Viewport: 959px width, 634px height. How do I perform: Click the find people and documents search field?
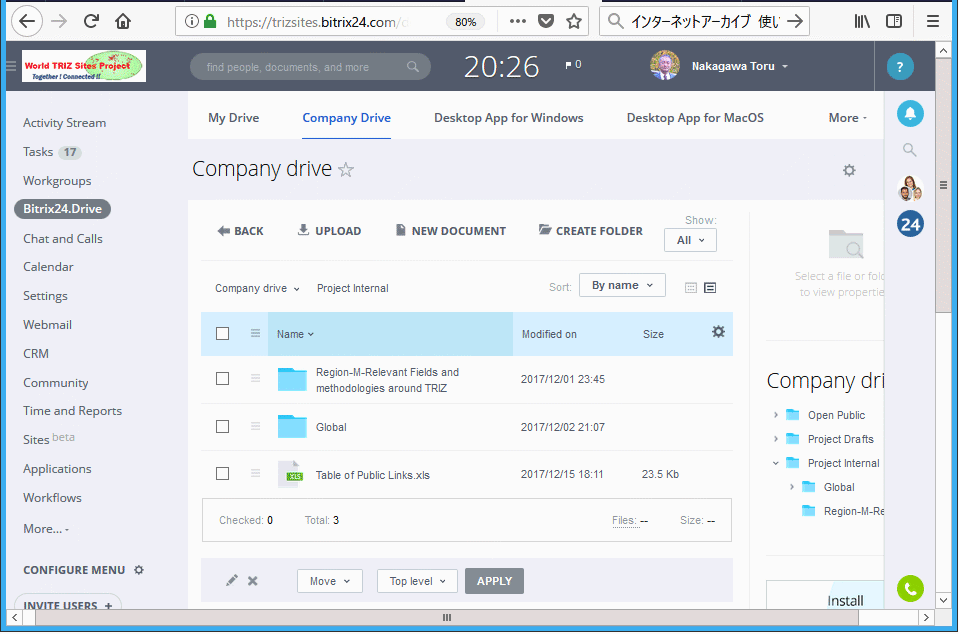[x=310, y=67]
